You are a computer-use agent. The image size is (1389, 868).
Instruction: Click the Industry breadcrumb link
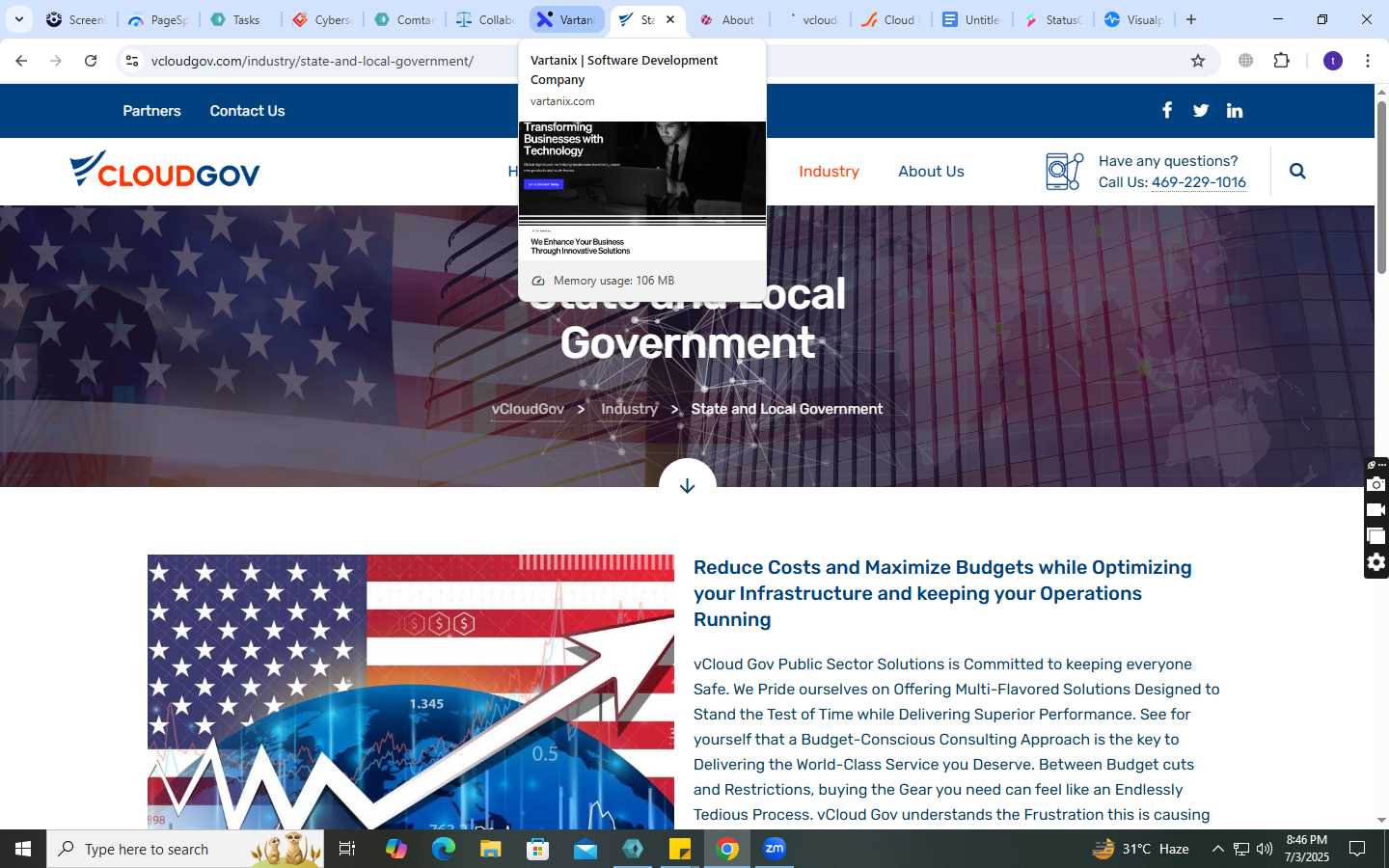click(x=629, y=409)
